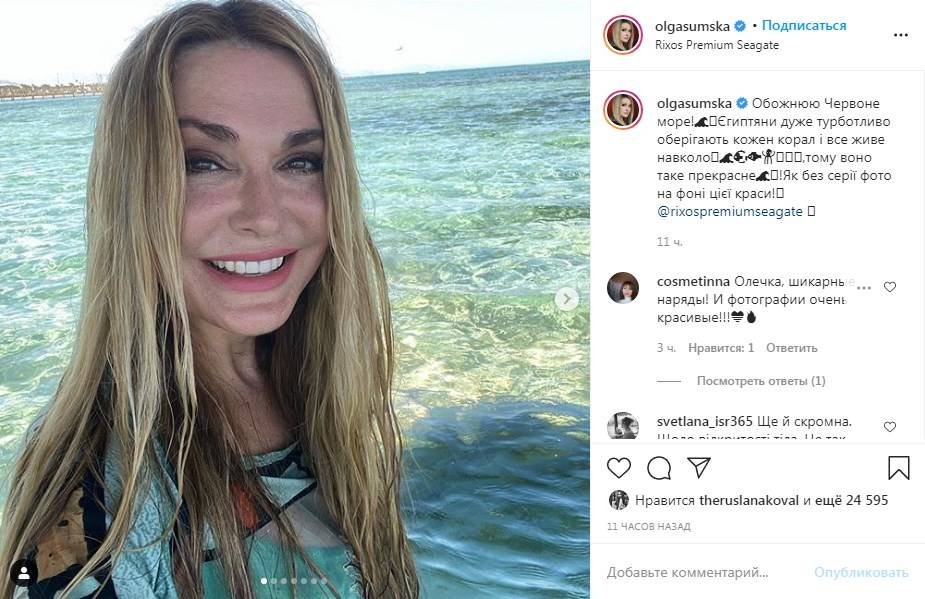Open the cosmetinna commenter avatar

click(623, 287)
